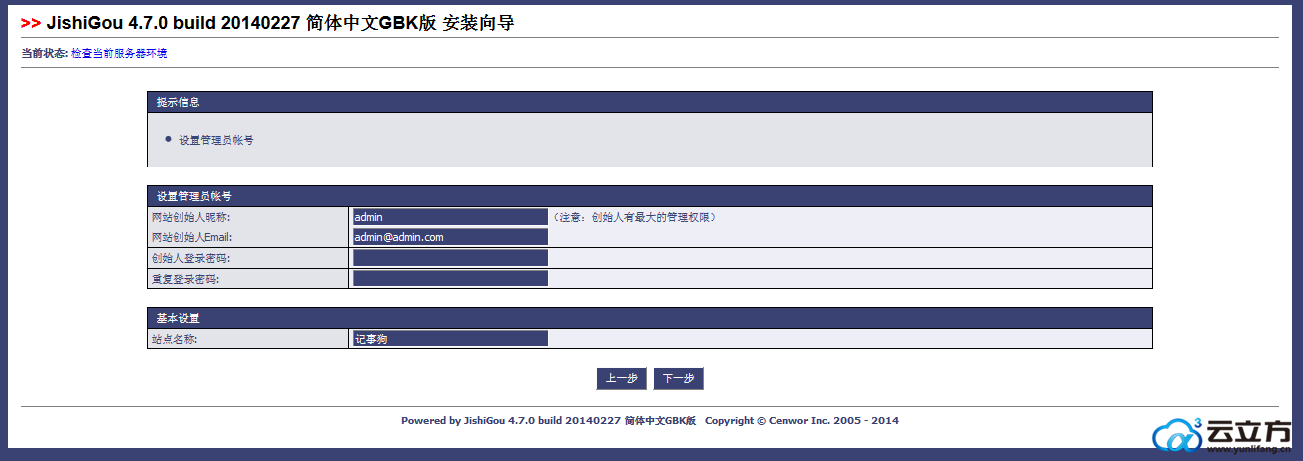The height and width of the screenshot is (461, 1303).
Task: Click the Powered by JishiGou footer text
Action: (x=548, y=420)
